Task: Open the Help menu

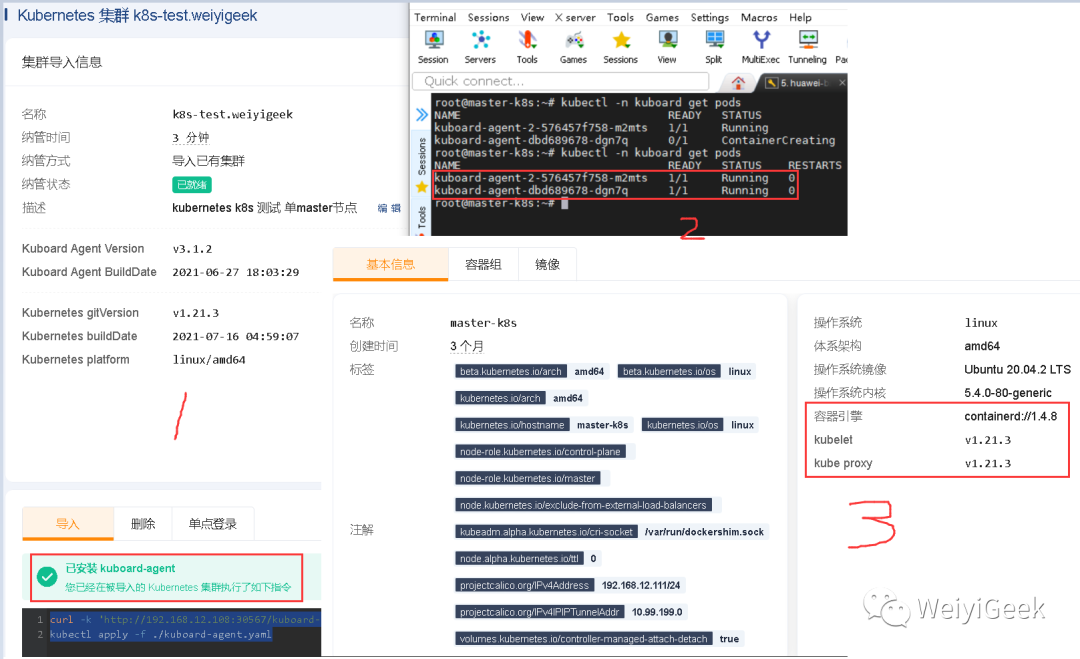Action: 800,17
